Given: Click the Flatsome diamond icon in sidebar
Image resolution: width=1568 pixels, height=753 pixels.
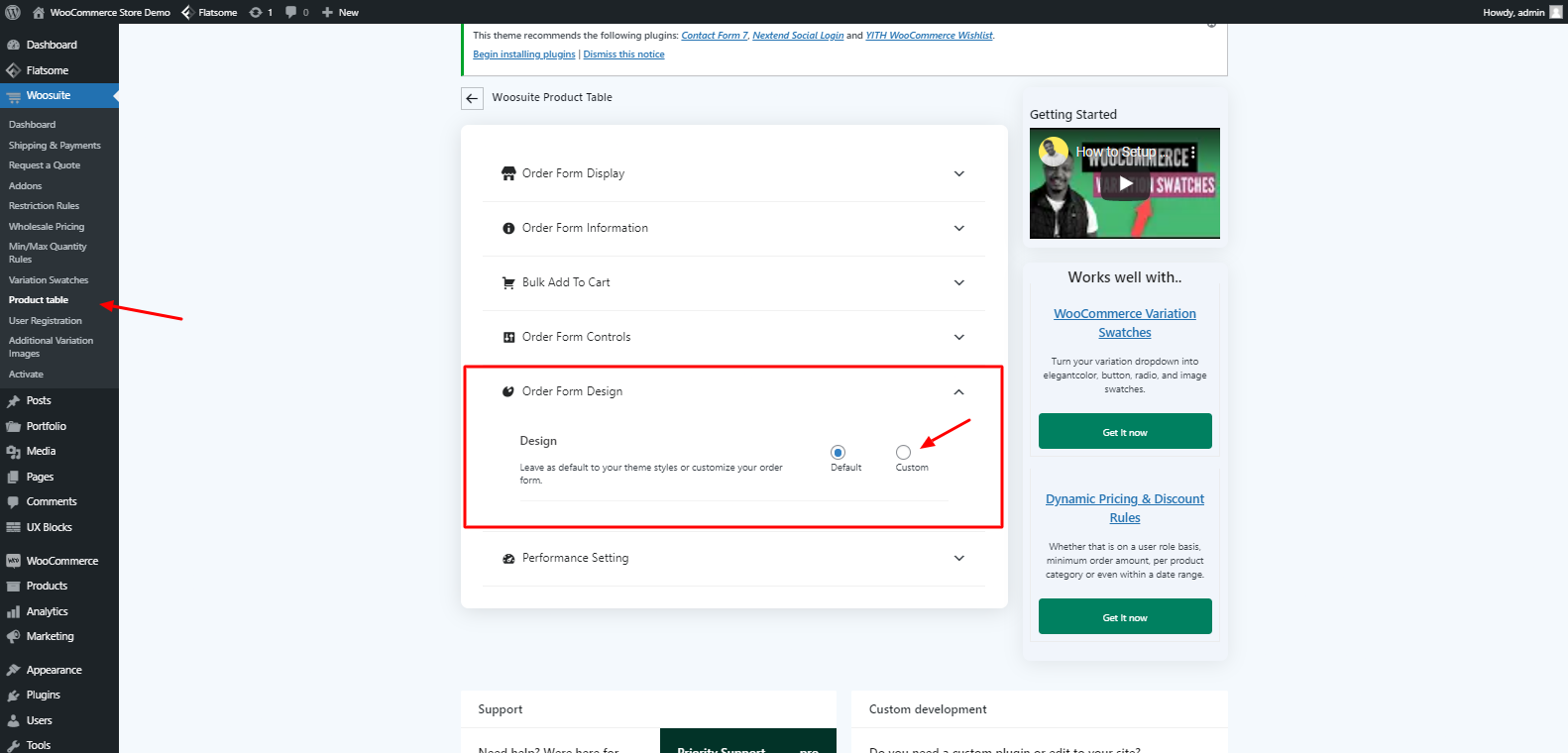Looking at the screenshot, I should (13, 70).
